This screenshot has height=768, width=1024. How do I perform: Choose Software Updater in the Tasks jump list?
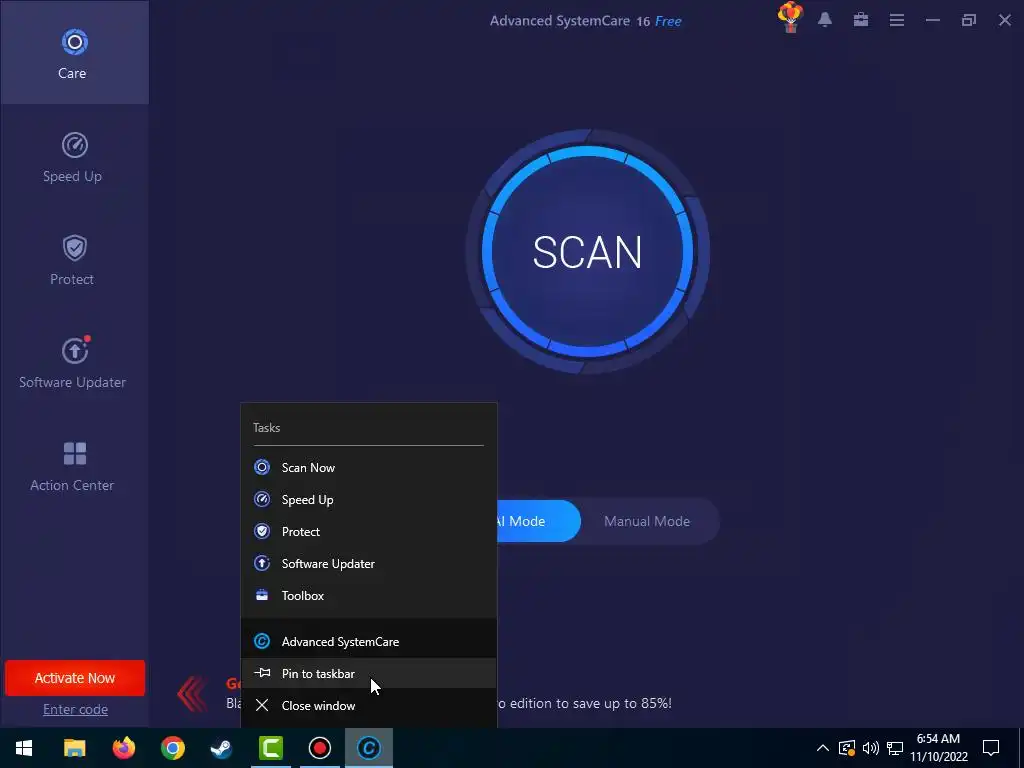368,564
